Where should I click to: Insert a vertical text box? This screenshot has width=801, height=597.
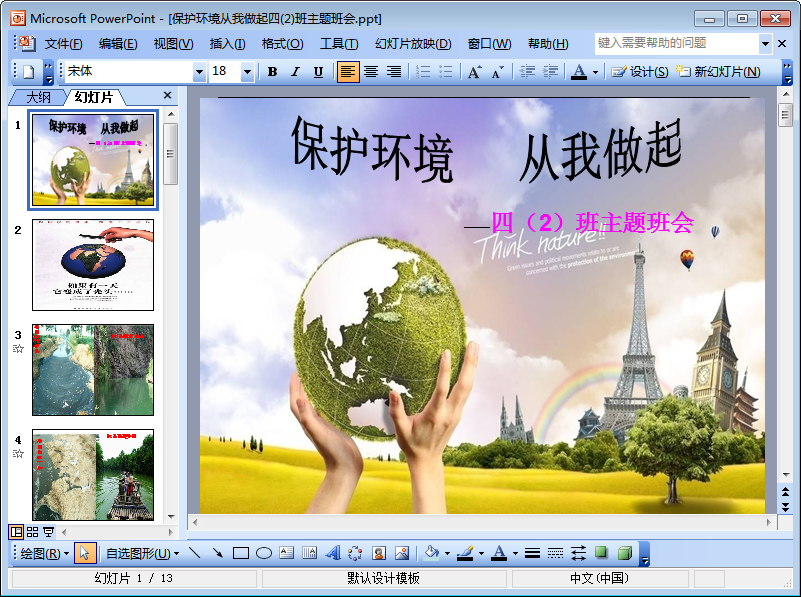point(310,553)
